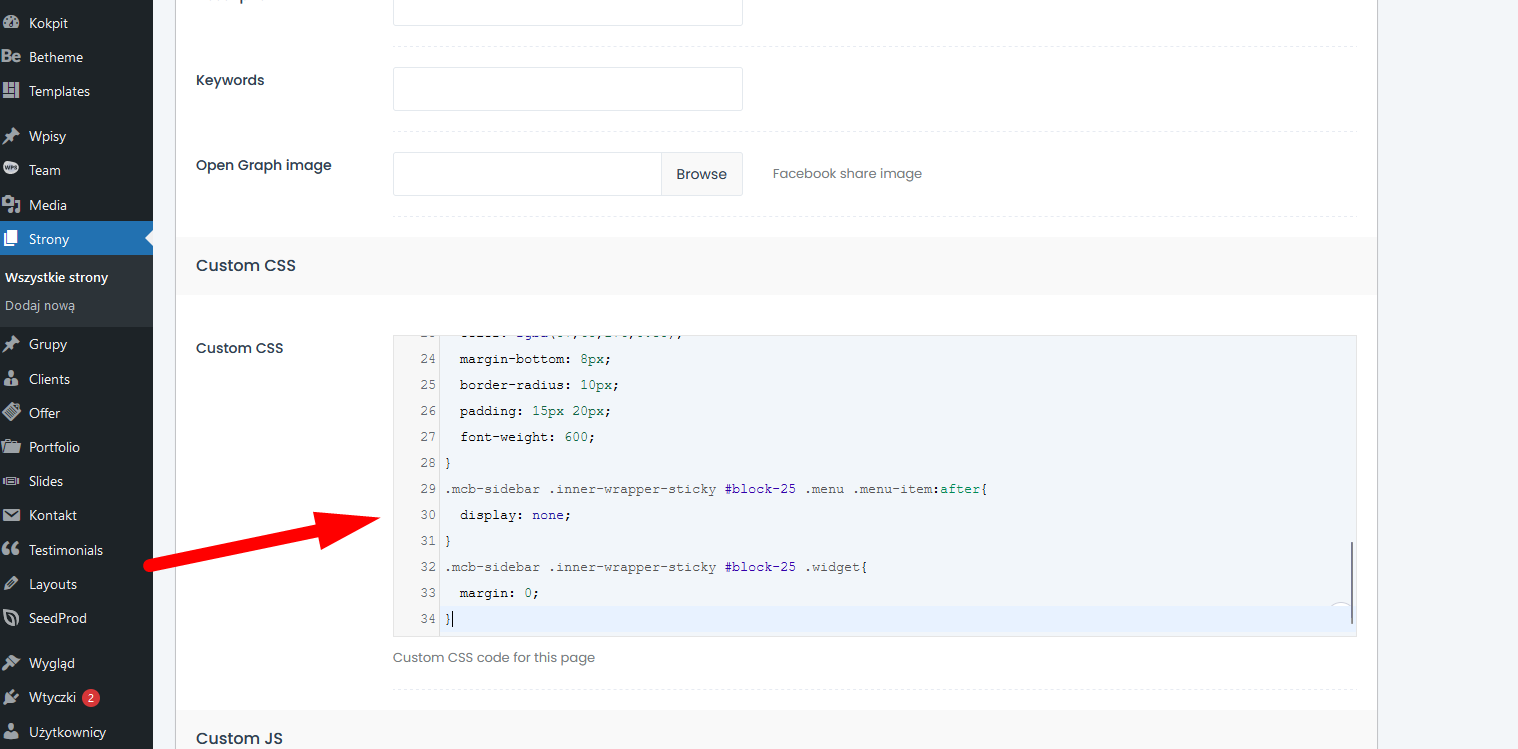The height and width of the screenshot is (749, 1518).
Task: Click the Użytkownicy user icon
Action: (11, 732)
